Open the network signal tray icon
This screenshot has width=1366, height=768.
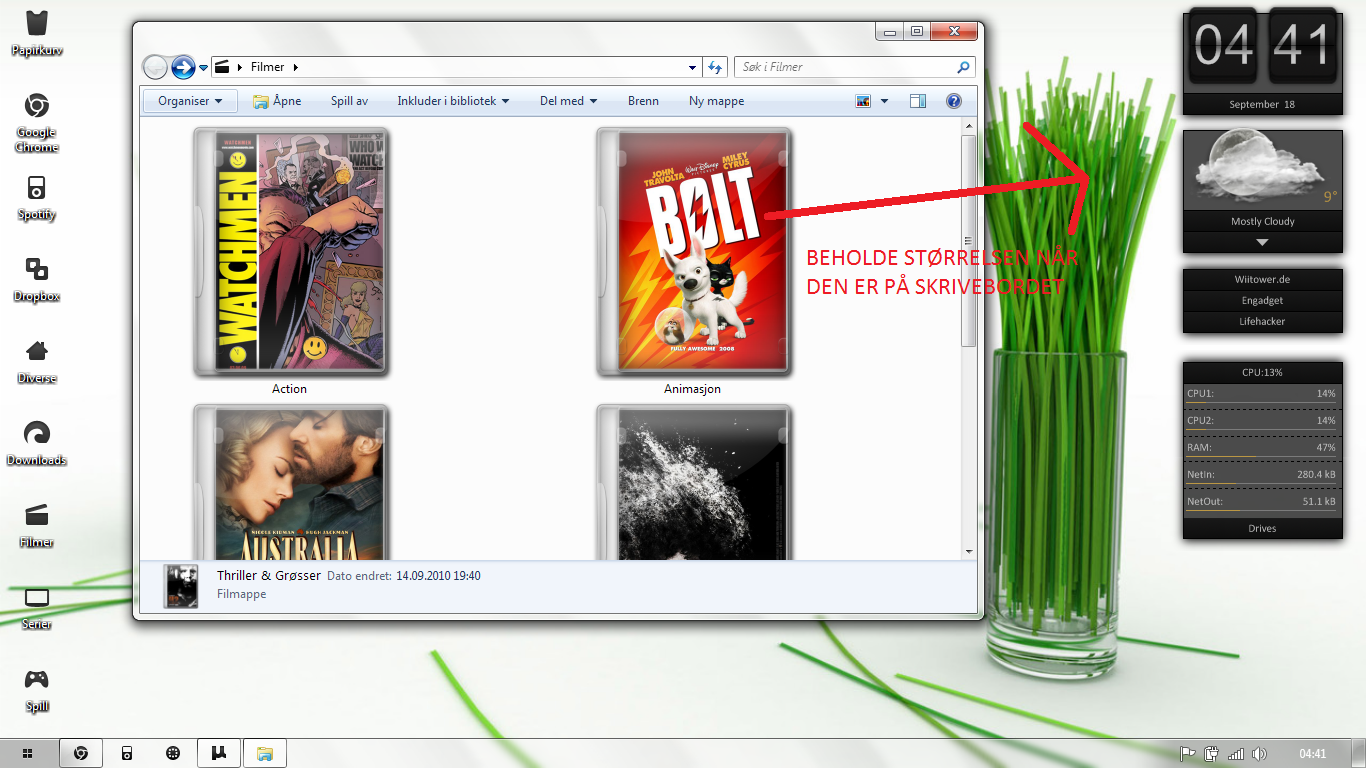tap(1236, 754)
